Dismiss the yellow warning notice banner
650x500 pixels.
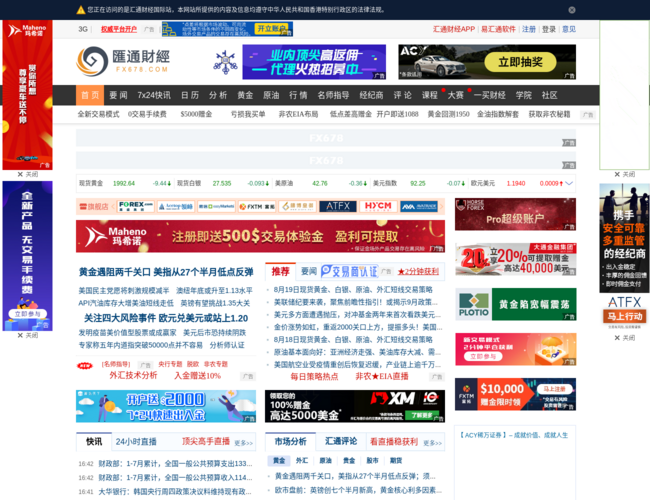(x=572, y=10)
